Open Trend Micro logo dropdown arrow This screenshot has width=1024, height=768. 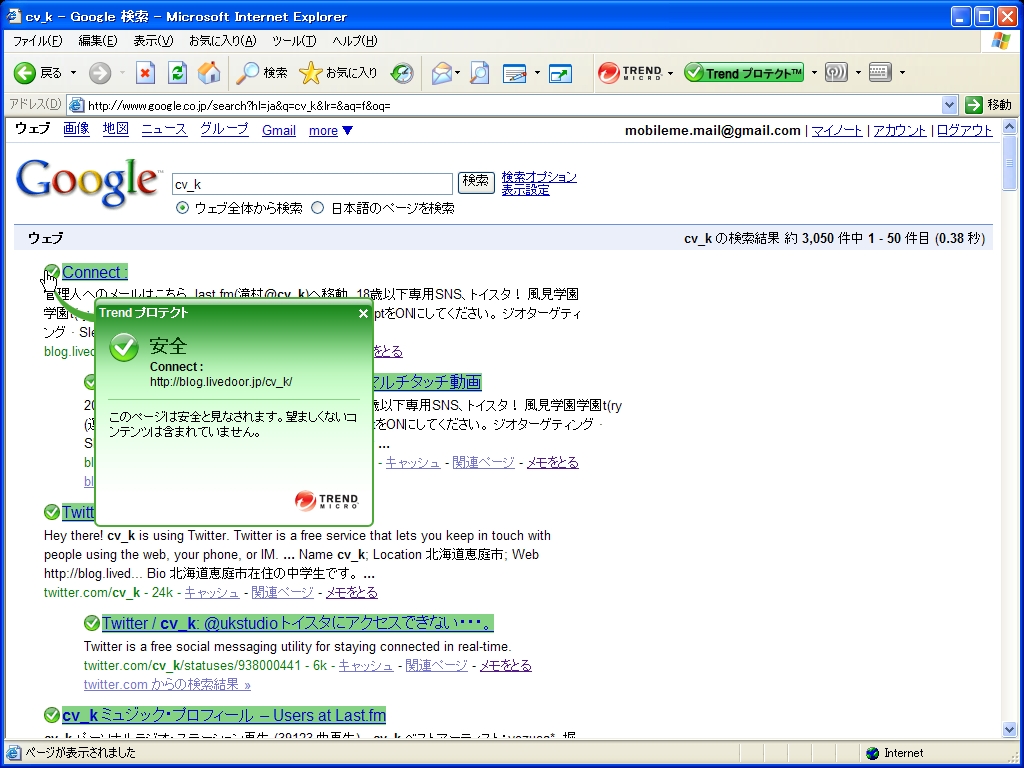pyautogui.click(x=670, y=72)
